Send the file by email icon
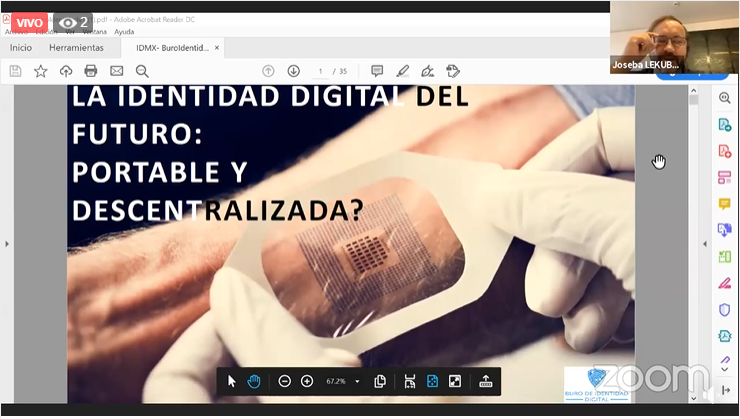This screenshot has width=740, height=419. click(x=117, y=71)
